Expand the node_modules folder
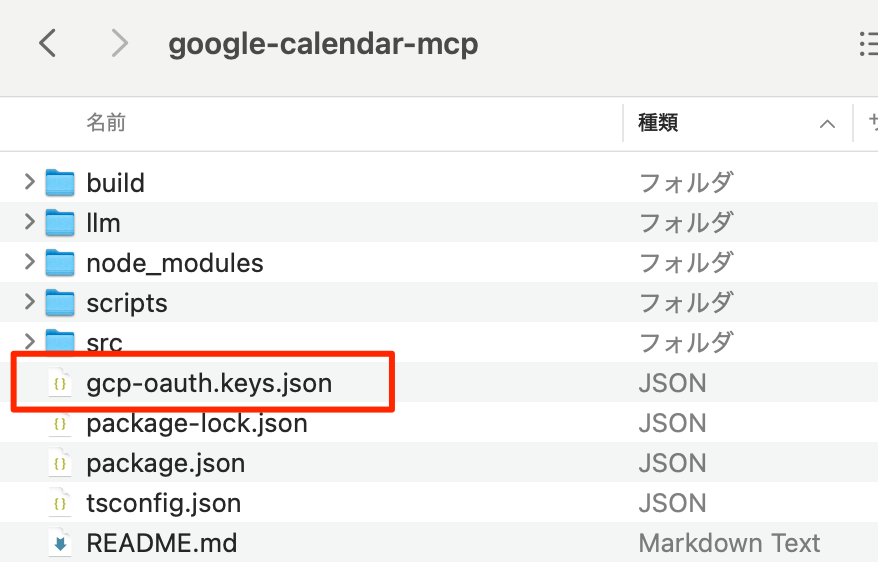 pos(30,262)
